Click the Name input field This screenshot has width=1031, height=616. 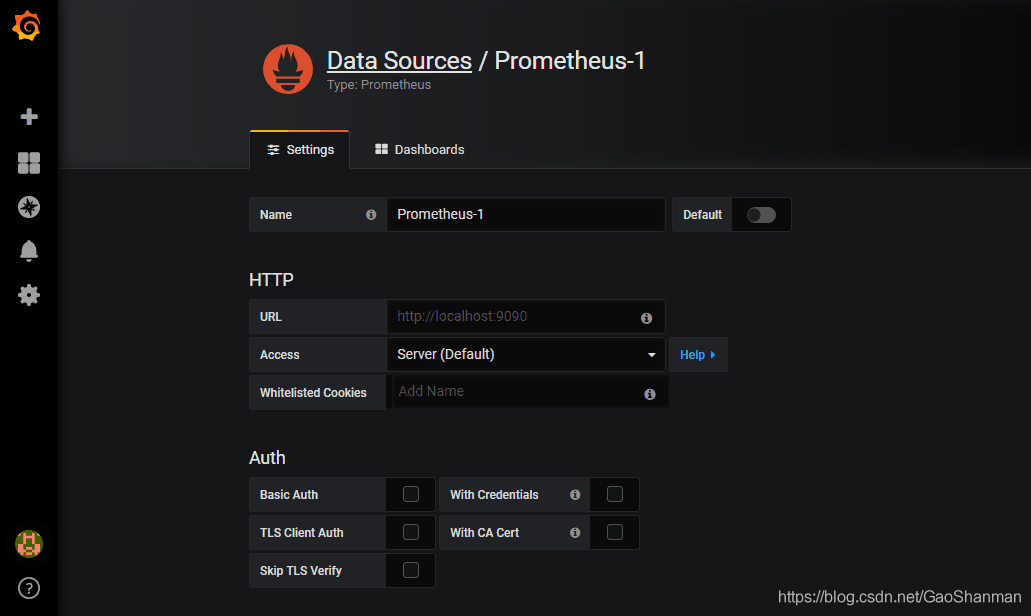click(526, 214)
